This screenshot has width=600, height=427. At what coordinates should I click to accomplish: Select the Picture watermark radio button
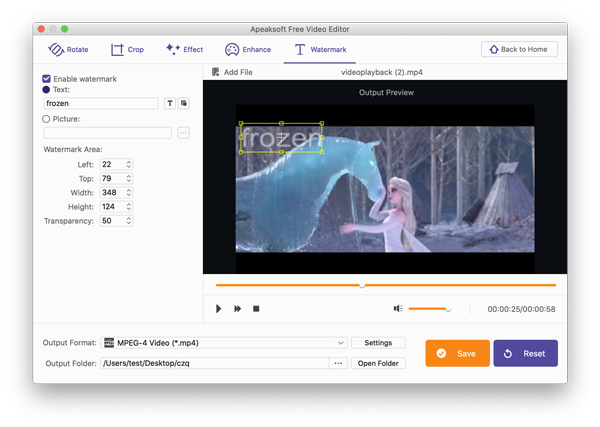[46, 119]
